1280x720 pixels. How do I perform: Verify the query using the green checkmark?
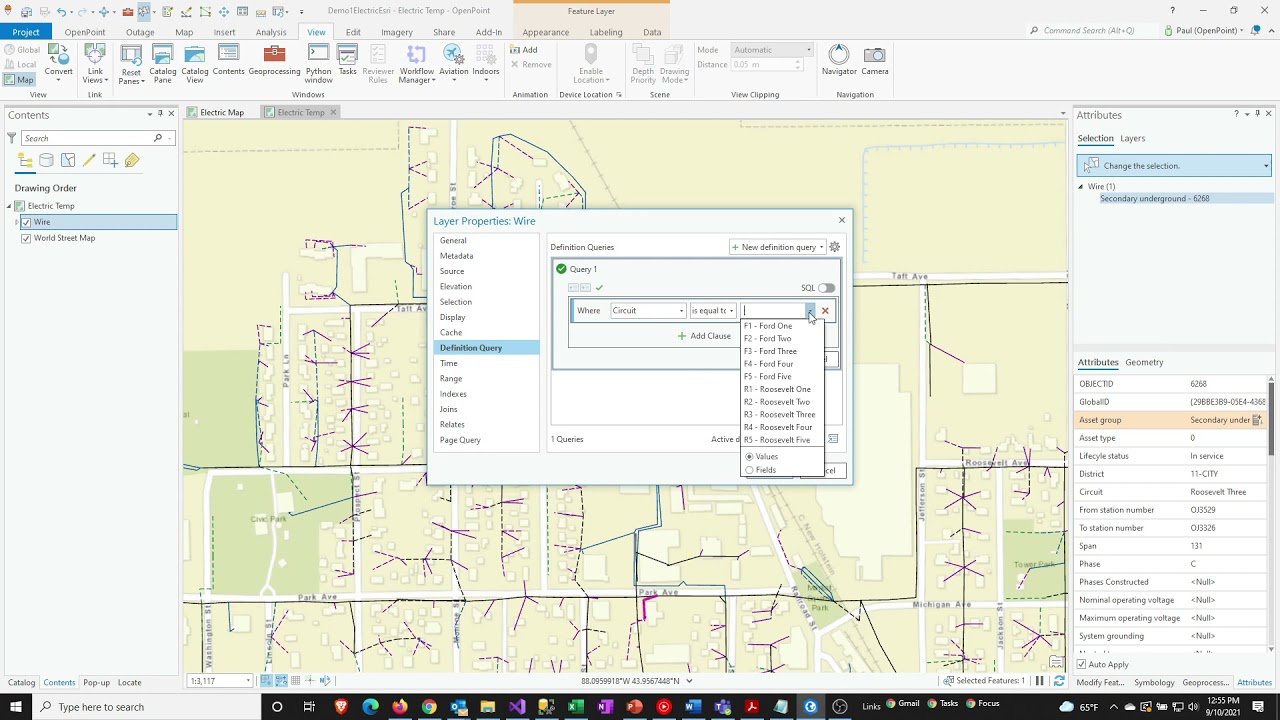coord(599,288)
